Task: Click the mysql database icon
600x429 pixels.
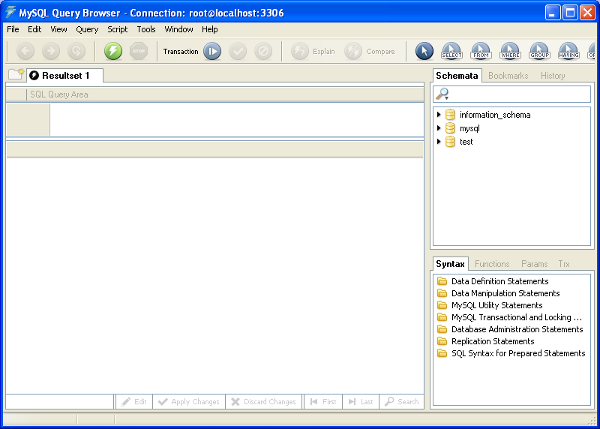Action: point(450,128)
